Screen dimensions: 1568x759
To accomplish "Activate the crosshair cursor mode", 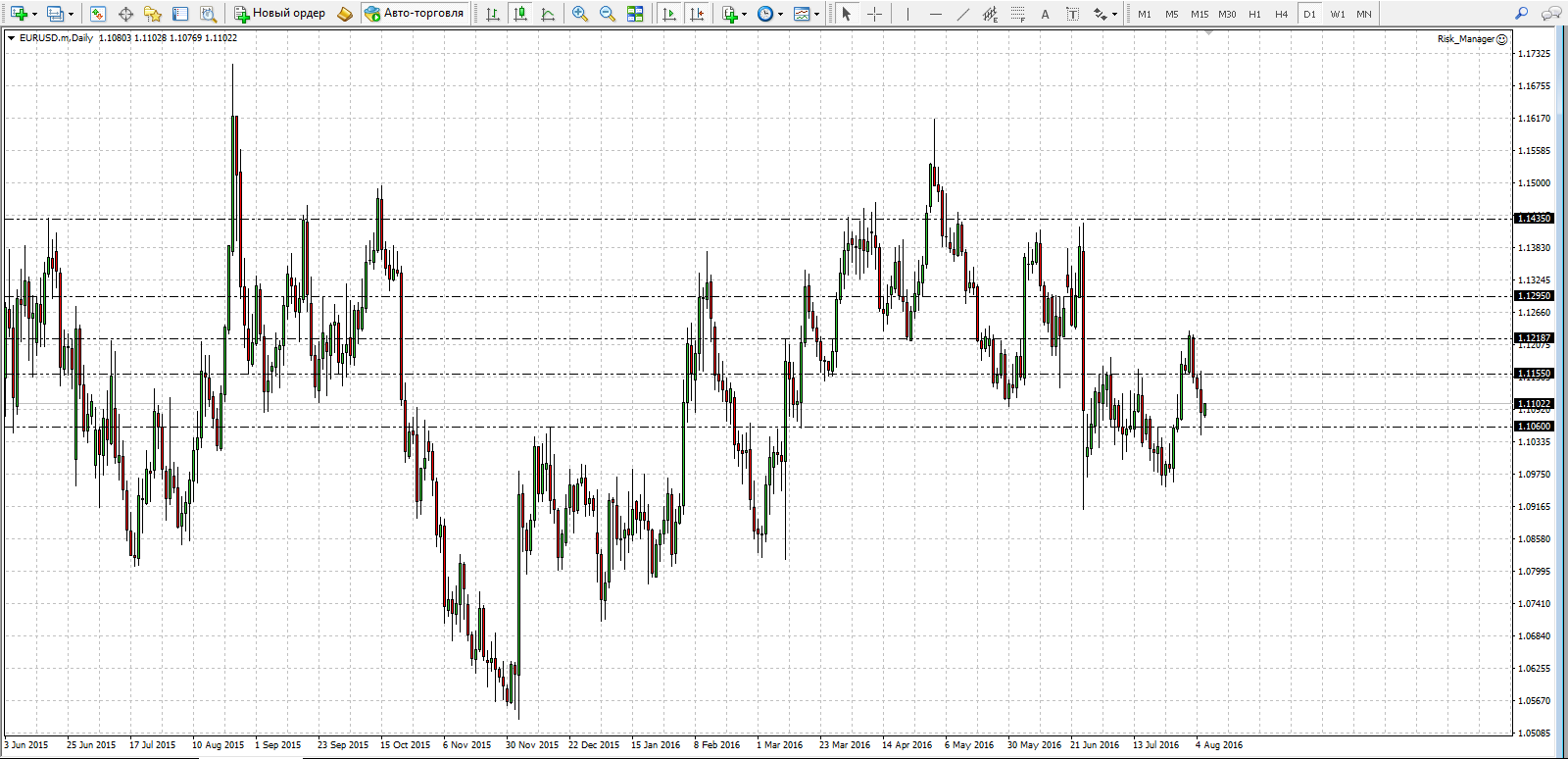I will [874, 14].
